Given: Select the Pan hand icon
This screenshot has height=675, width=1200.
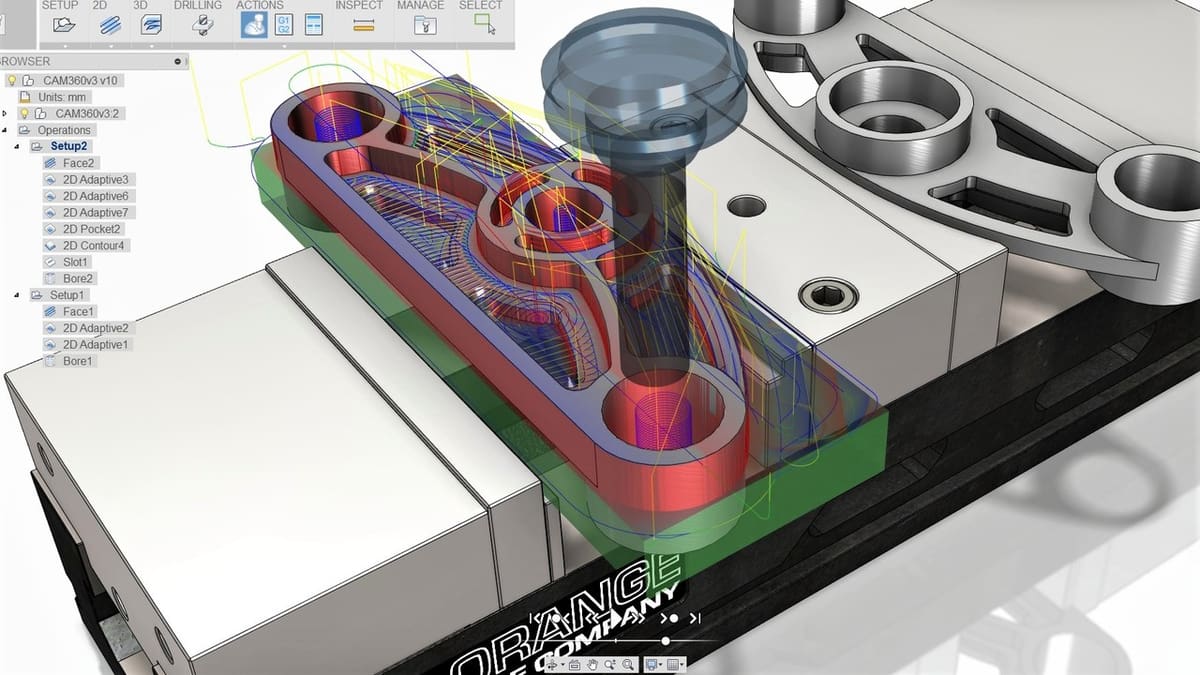Looking at the screenshot, I should click(592, 665).
